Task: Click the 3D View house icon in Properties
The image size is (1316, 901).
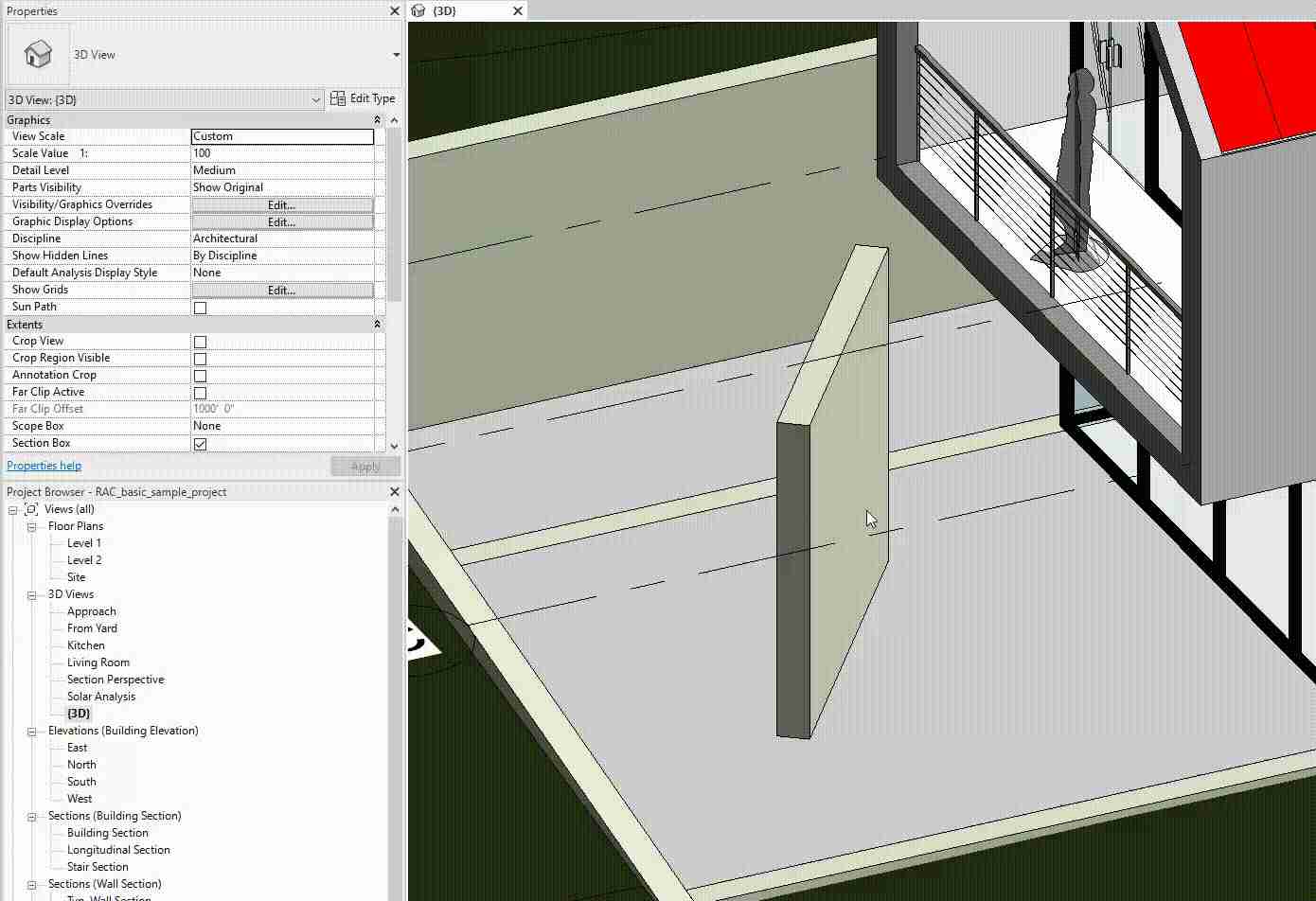Action: tap(38, 54)
